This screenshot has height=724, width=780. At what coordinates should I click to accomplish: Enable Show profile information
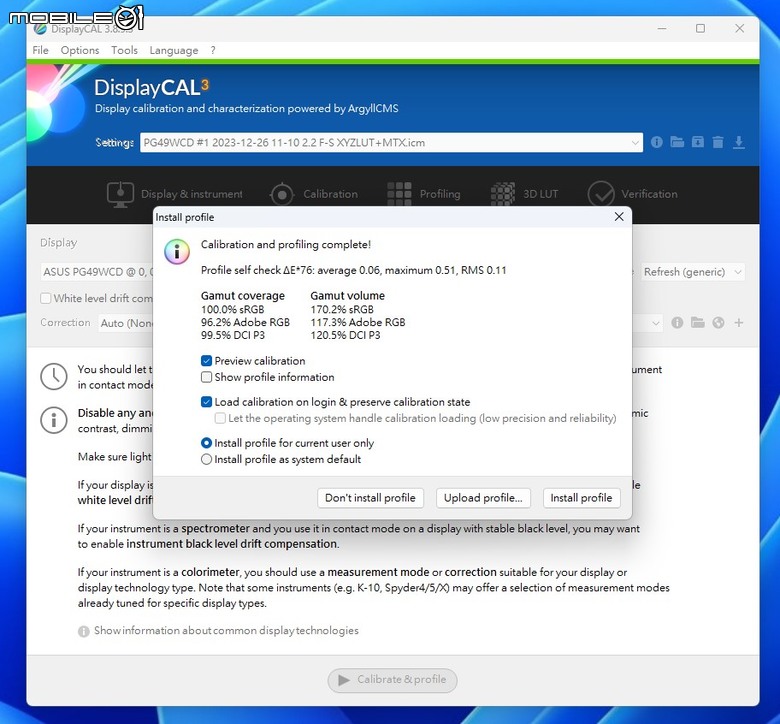206,377
